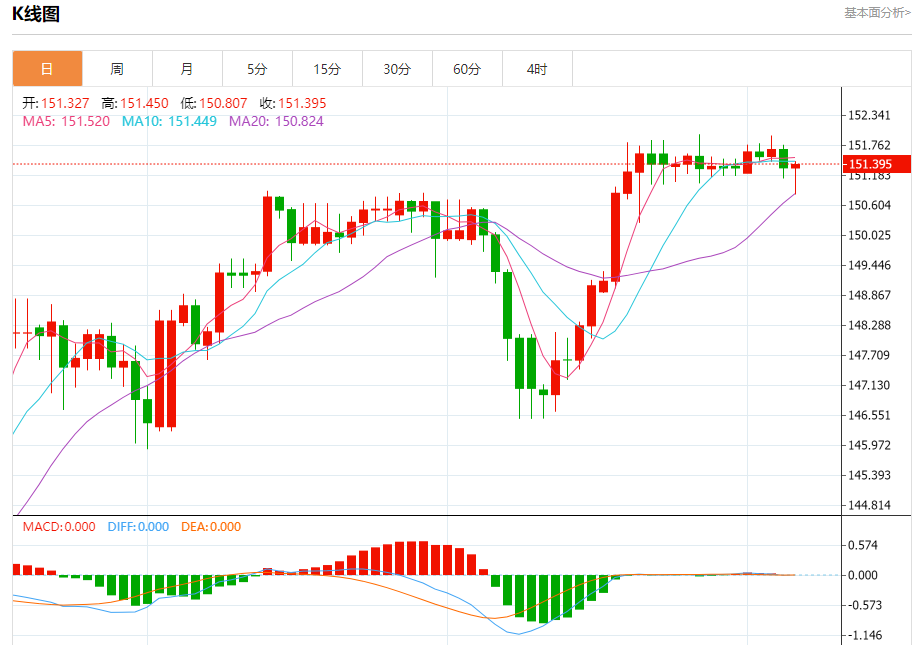Click the DIFF:0.000 label
The width and height of the screenshot is (917, 645).
[x=138, y=527]
